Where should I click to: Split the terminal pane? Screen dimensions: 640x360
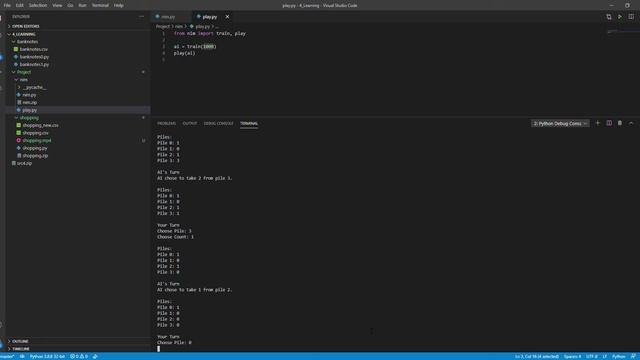pos(609,123)
